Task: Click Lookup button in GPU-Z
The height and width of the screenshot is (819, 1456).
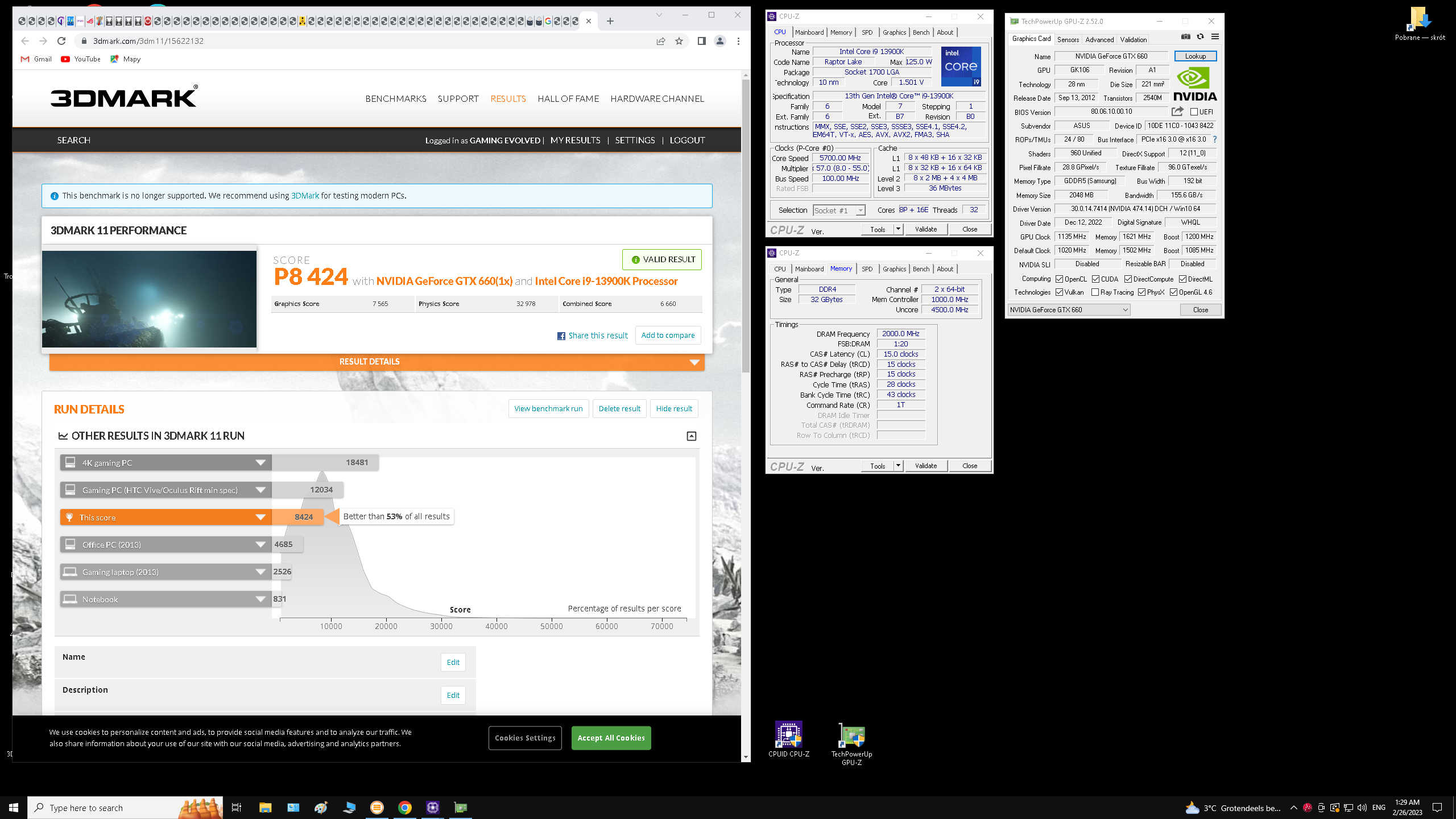Action: pos(1195,56)
